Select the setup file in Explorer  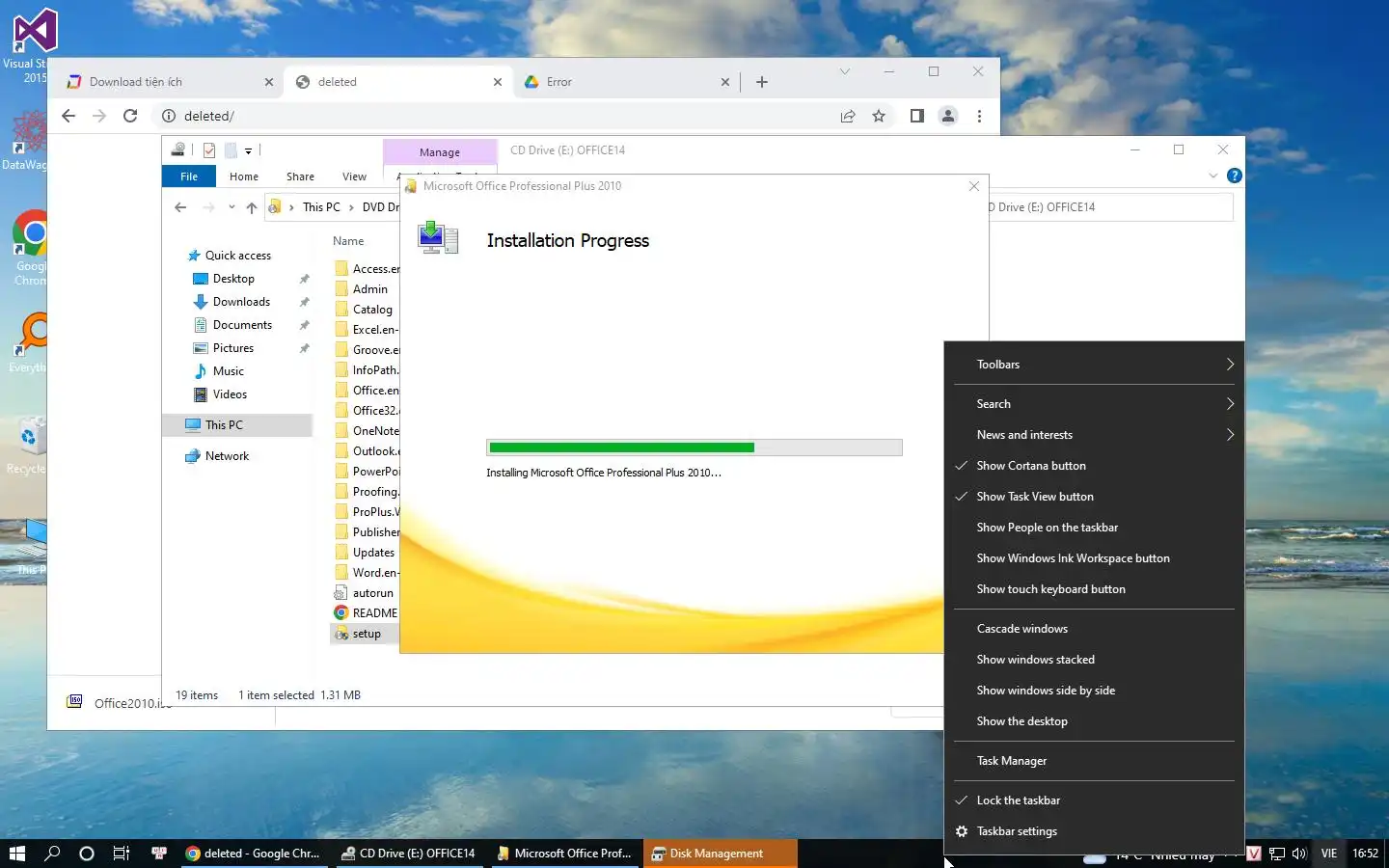click(x=366, y=634)
